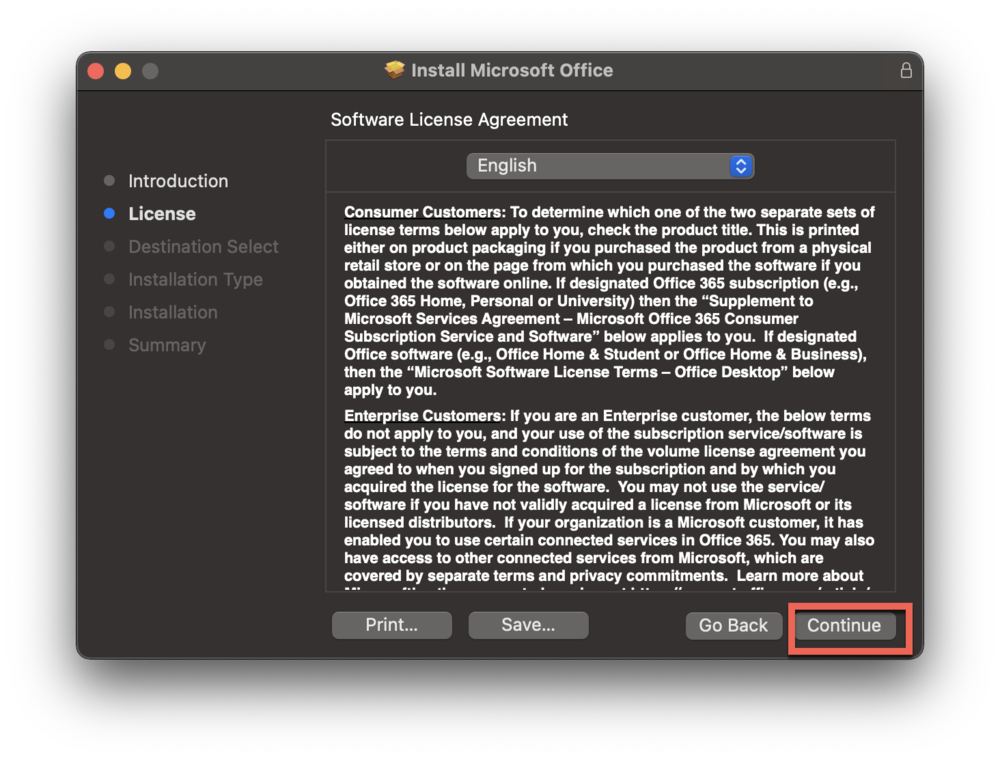Print the license agreement
This screenshot has height=760, width=1000.
(x=392, y=625)
